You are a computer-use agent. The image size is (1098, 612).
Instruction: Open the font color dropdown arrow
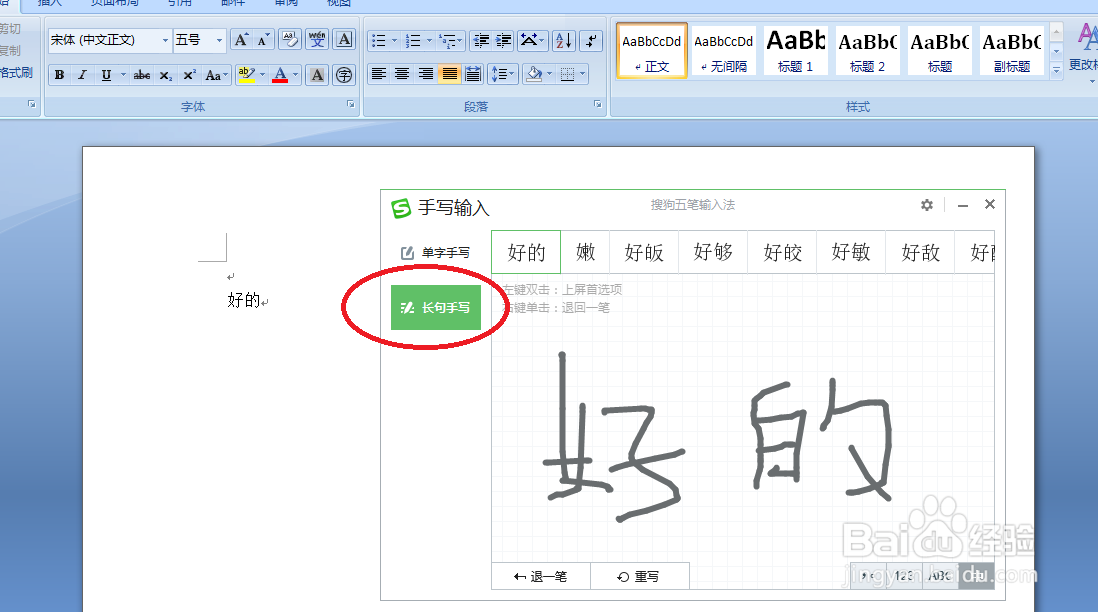295,74
